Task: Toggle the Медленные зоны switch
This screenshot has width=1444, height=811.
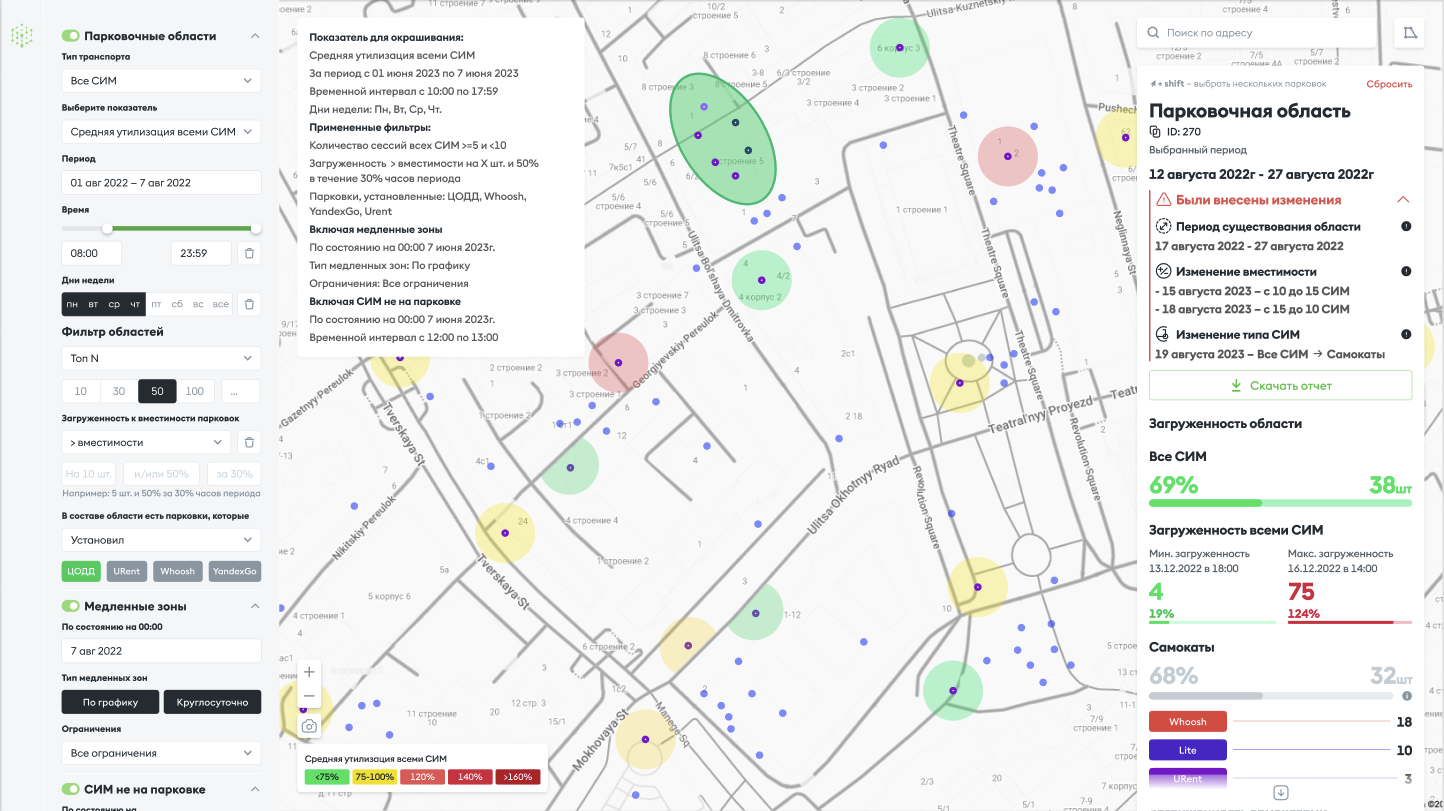Action: 70,606
